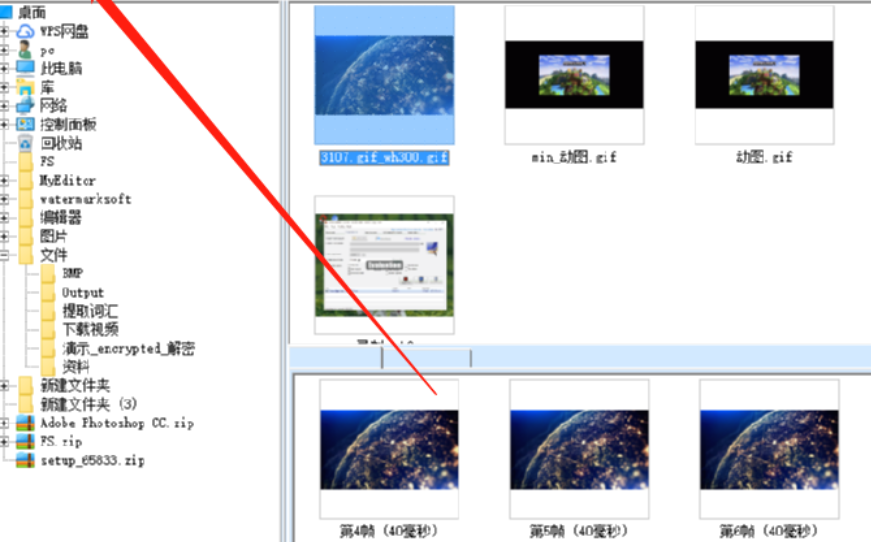Click the WPS网盘 cloud icon
The width and height of the screenshot is (871, 542).
point(25,31)
